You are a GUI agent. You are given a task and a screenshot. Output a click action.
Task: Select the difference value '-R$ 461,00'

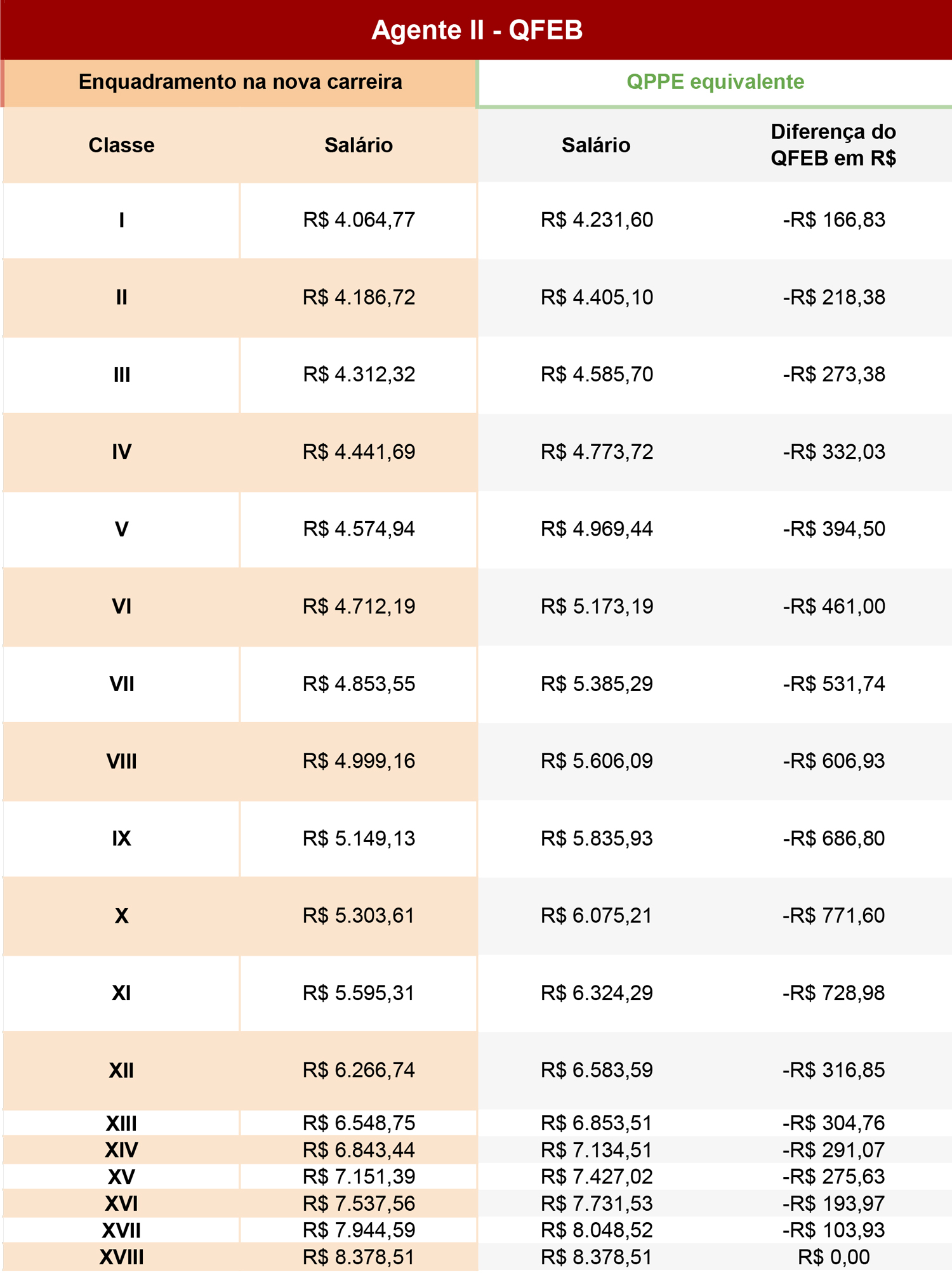tap(833, 607)
